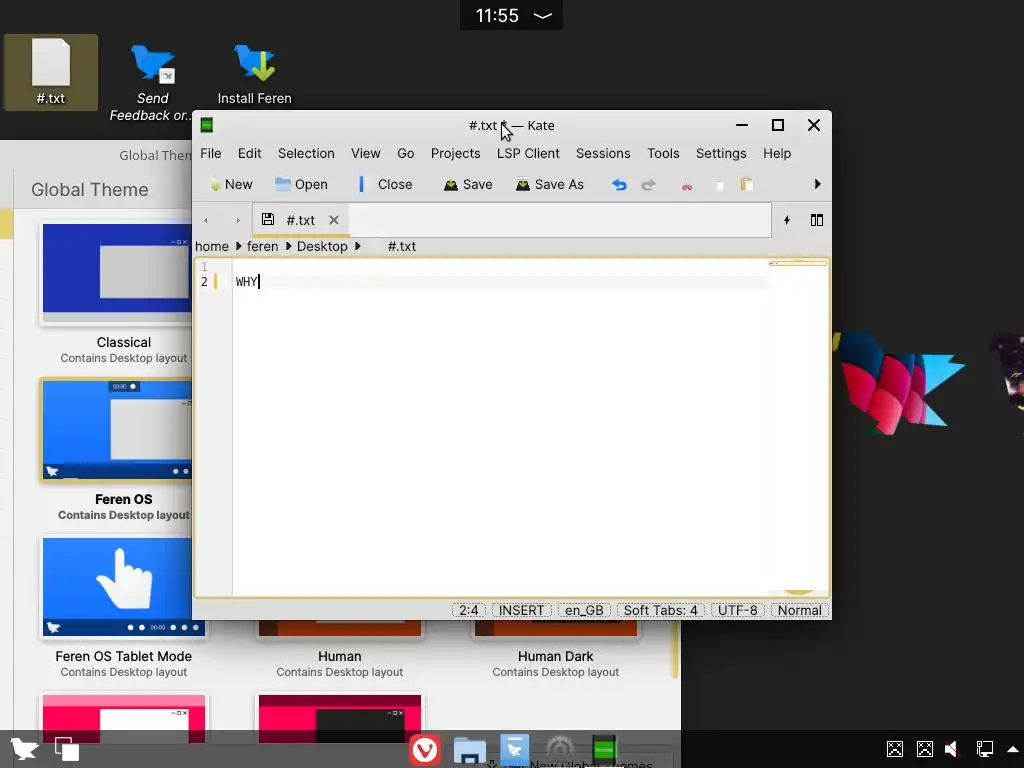Image resolution: width=1024 pixels, height=768 pixels.
Task: Maximize the Kate window
Action: (x=778, y=125)
